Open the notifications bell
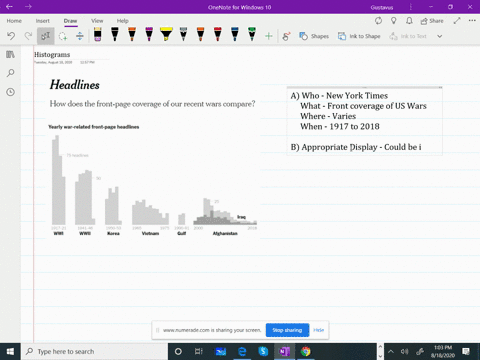This screenshot has width=480, height=360. click(409, 21)
